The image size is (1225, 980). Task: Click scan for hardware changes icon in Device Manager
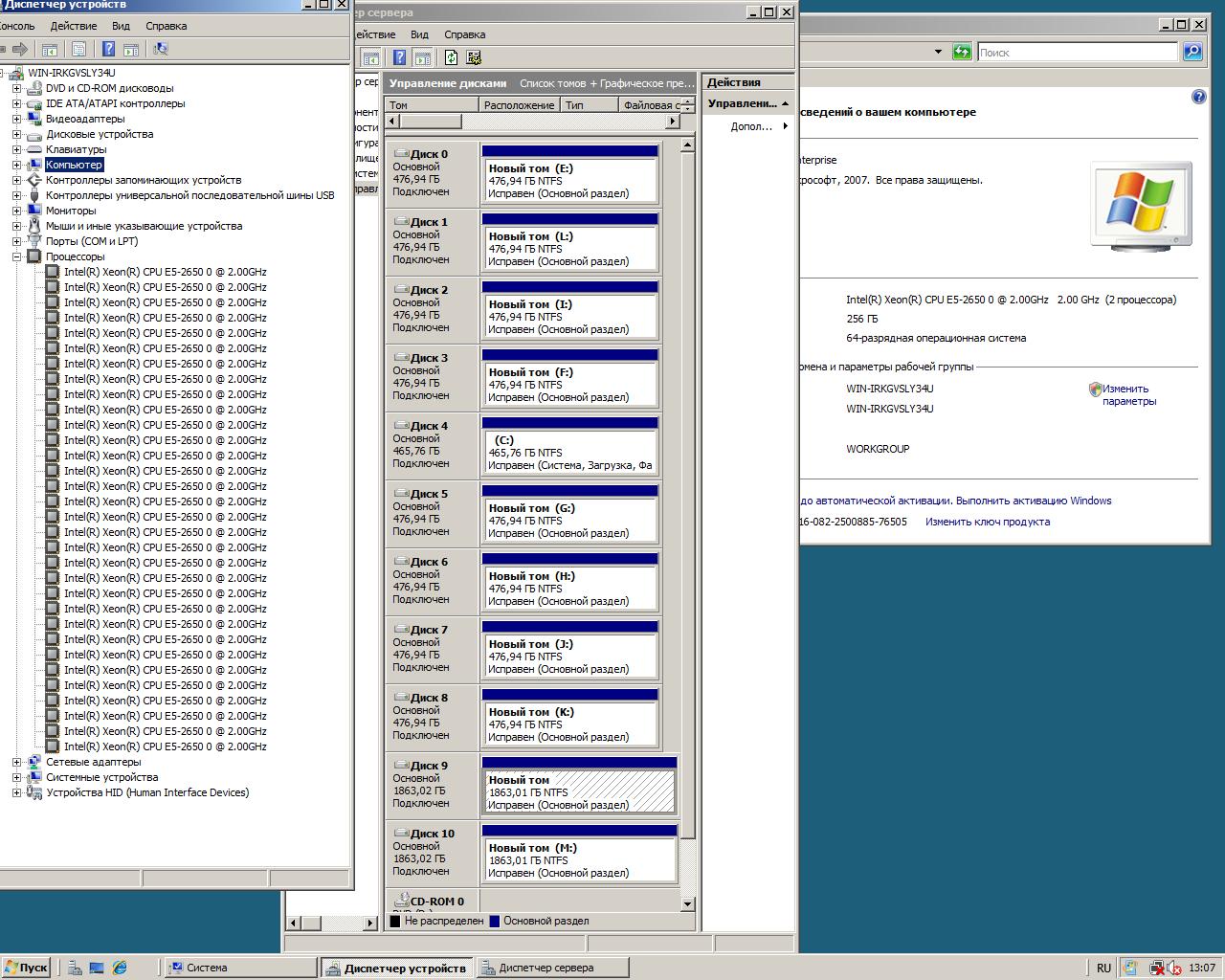click(x=160, y=49)
